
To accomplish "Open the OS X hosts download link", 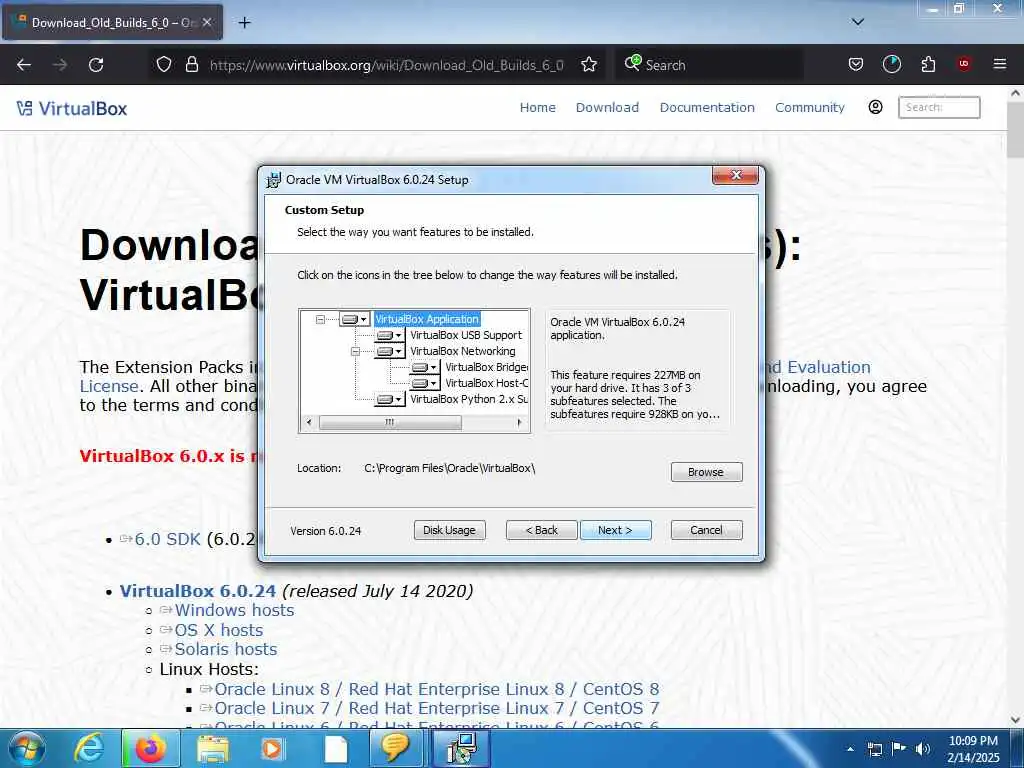I will pos(219,630).
